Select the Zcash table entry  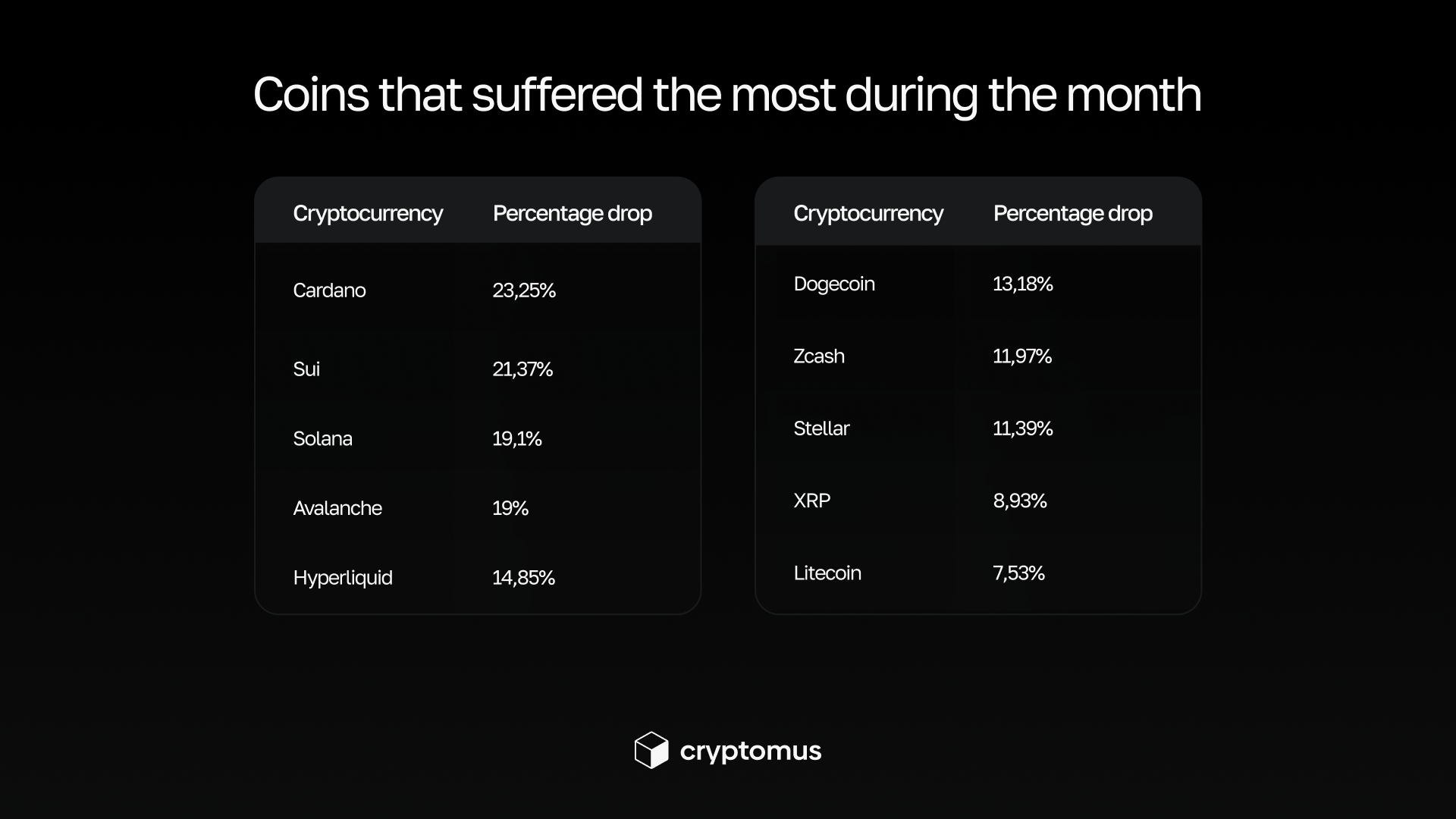coord(819,356)
